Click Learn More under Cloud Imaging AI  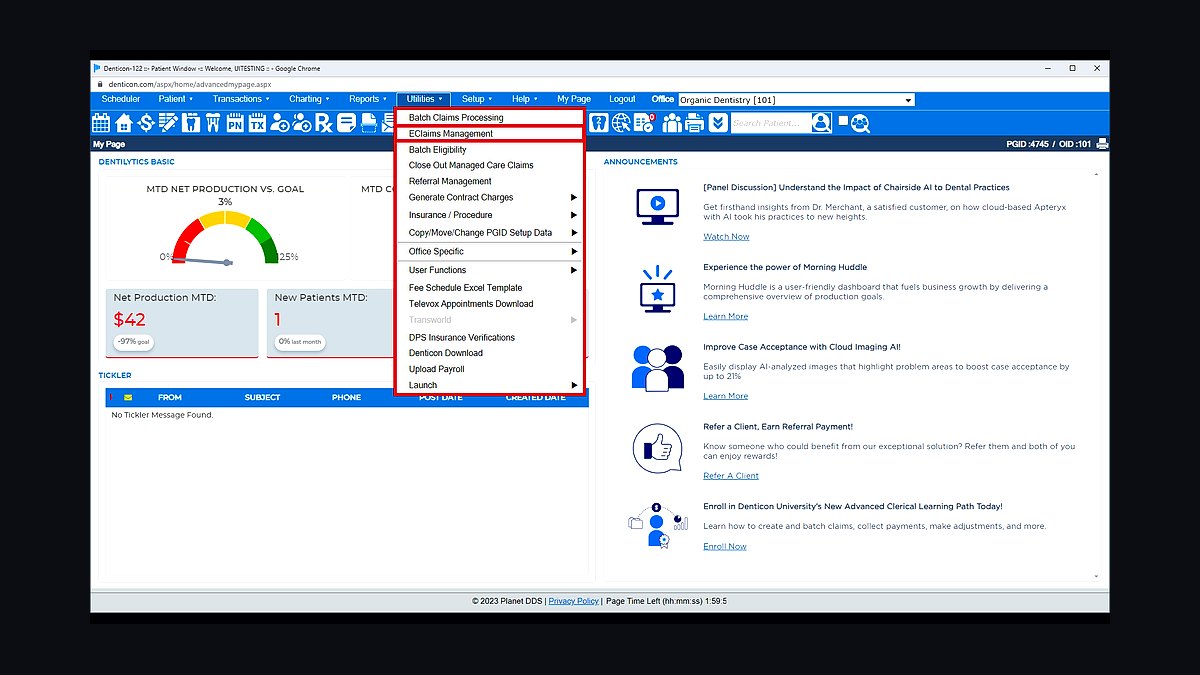tap(725, 396)
